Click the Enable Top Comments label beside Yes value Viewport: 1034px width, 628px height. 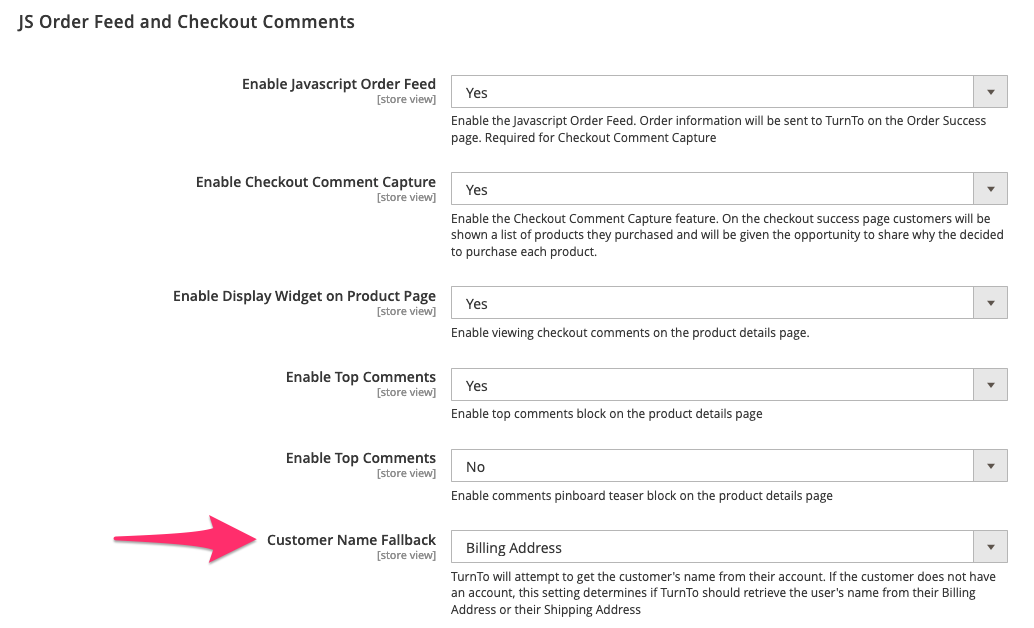pos(360,377)
